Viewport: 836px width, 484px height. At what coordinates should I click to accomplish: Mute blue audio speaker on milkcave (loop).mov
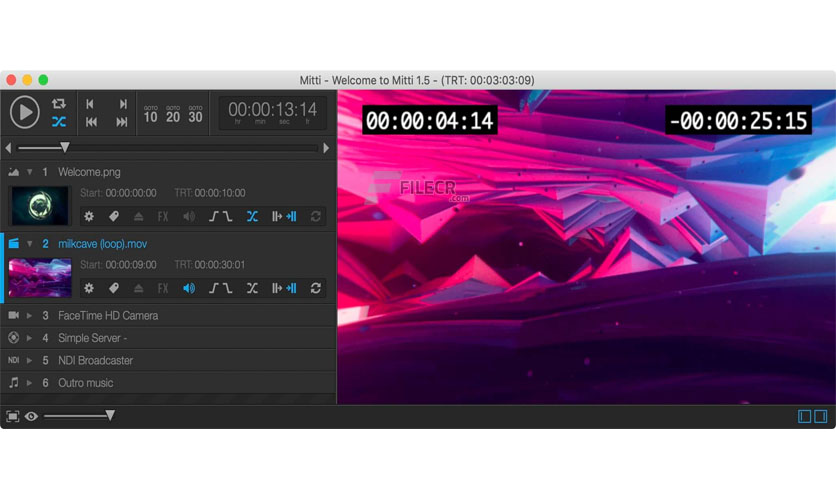[189, 288]
